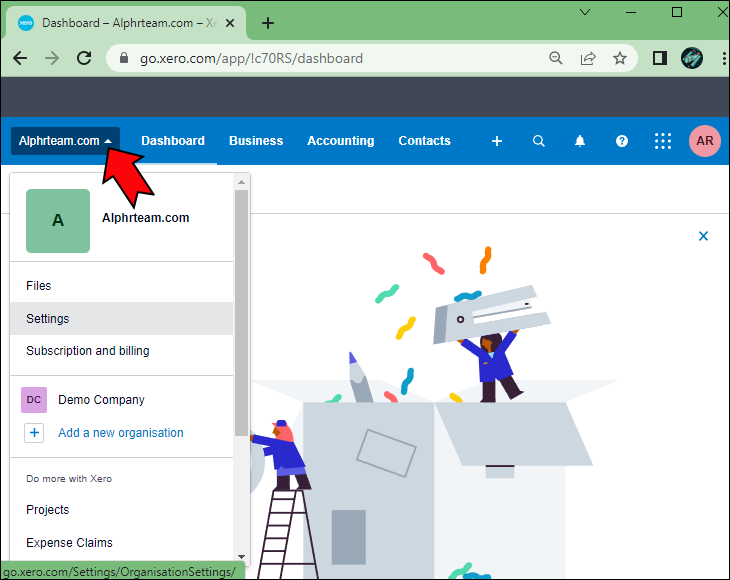Open the Accounting menu
Viewport: 730px width, 580px height.
coord(340,141)
